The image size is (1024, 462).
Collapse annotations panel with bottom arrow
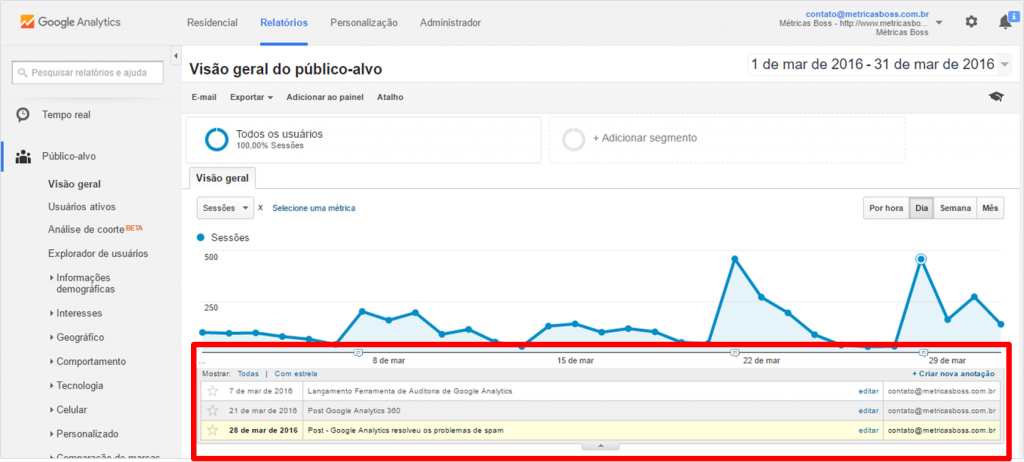(x=600, y=445)
